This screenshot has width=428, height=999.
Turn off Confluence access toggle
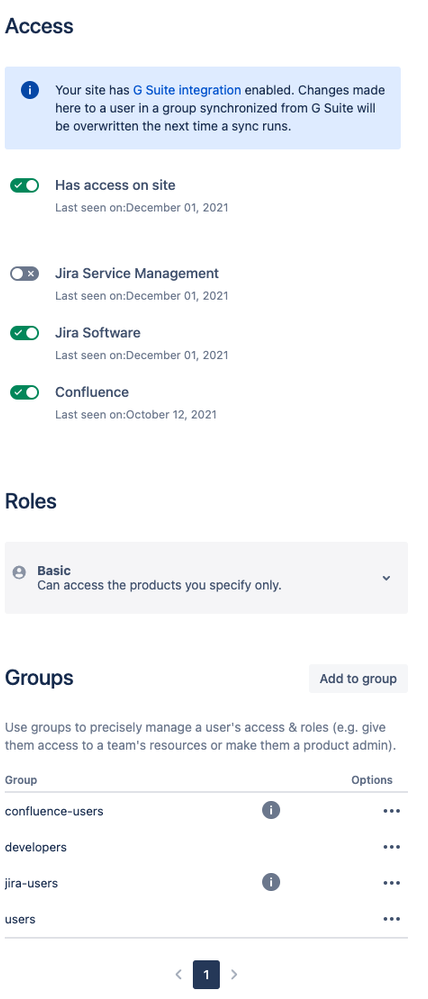click(25, 392)
